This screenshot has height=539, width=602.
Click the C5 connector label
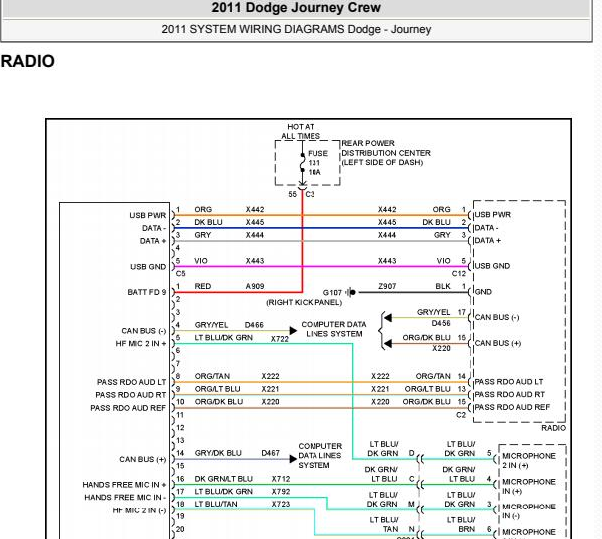(180, 273)
